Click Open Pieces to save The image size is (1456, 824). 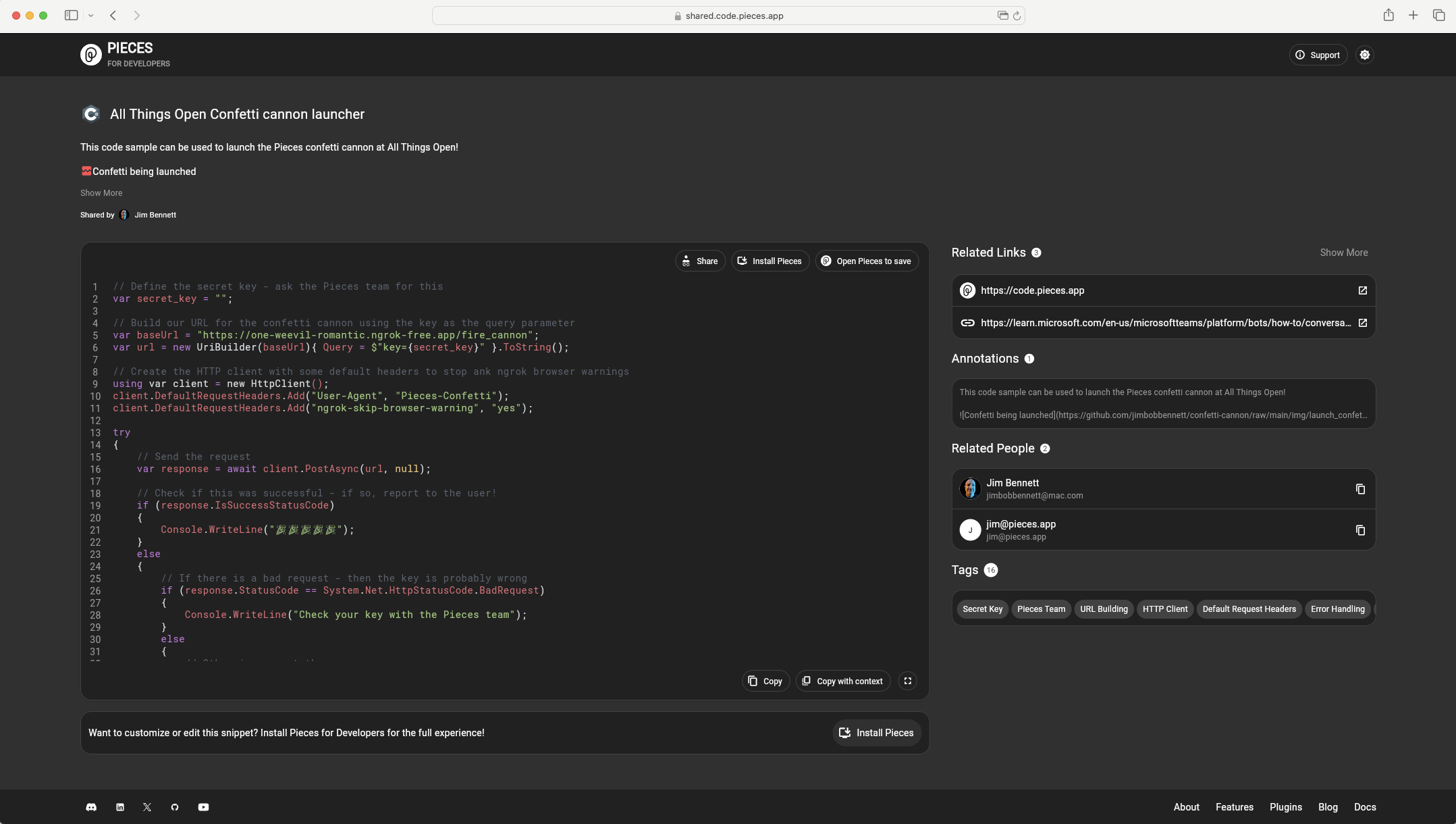[866, 261]
